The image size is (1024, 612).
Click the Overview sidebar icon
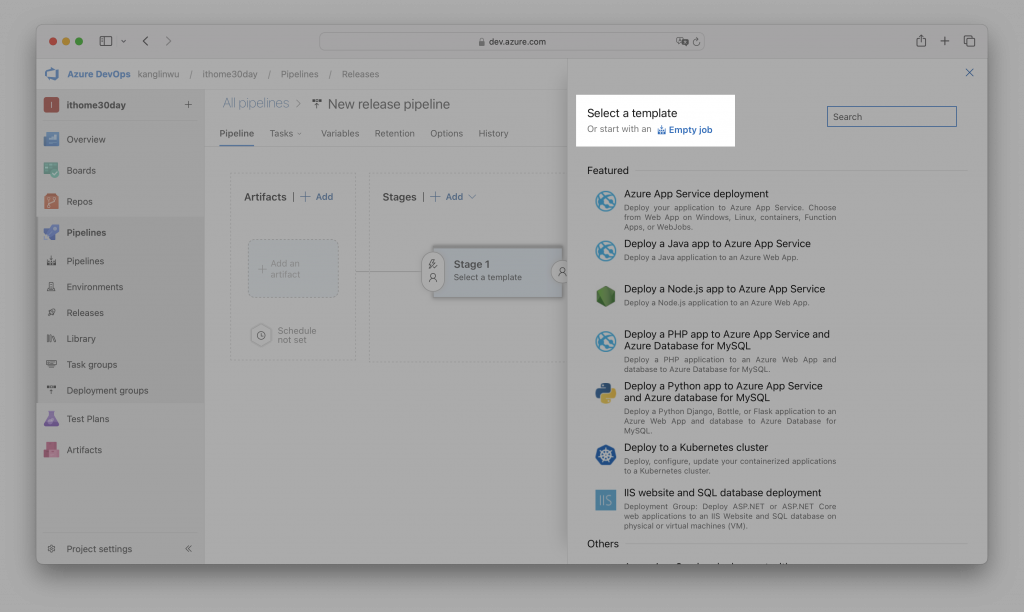[x=52, y=139]
